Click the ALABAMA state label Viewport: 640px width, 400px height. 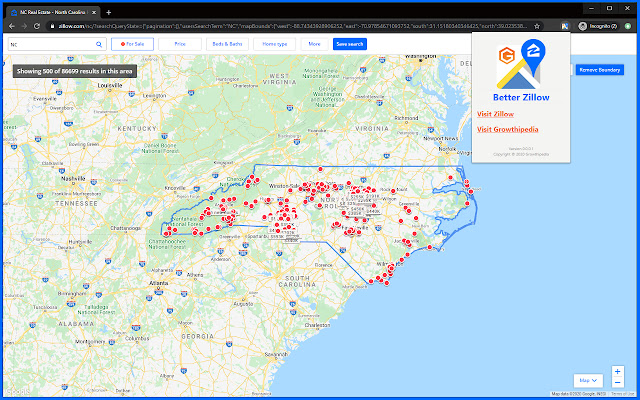(76, 324)
